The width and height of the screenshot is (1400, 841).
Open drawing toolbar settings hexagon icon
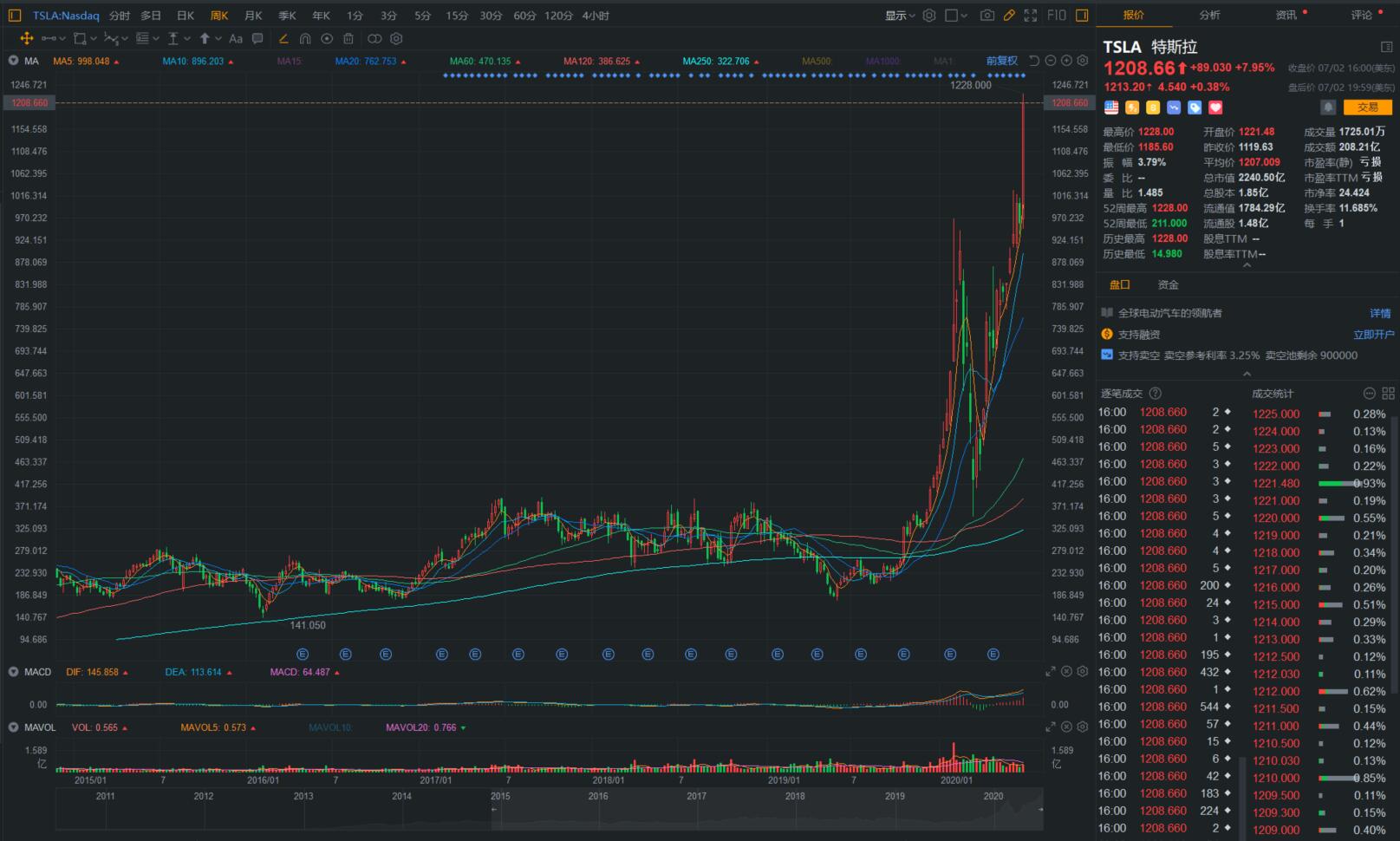[x=396, y=38]
